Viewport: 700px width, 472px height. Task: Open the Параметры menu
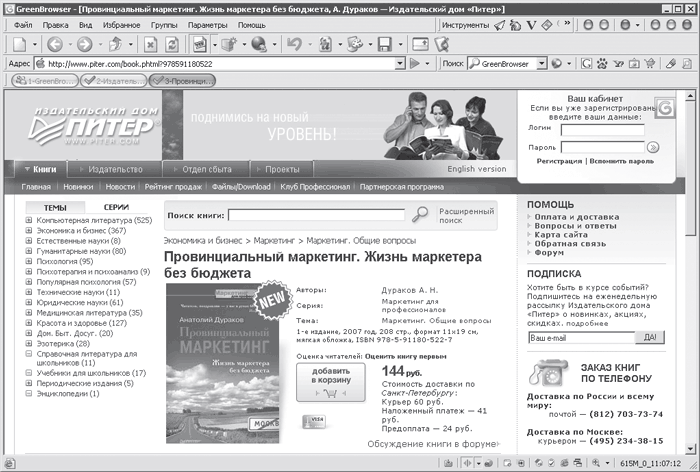click(x=208, y=25)
